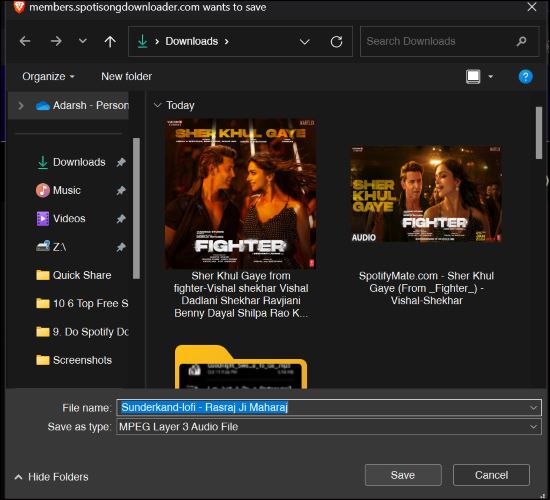Go back using the back arrow
Viewport: 550px width, 500px height.
[x=25, y=41]
